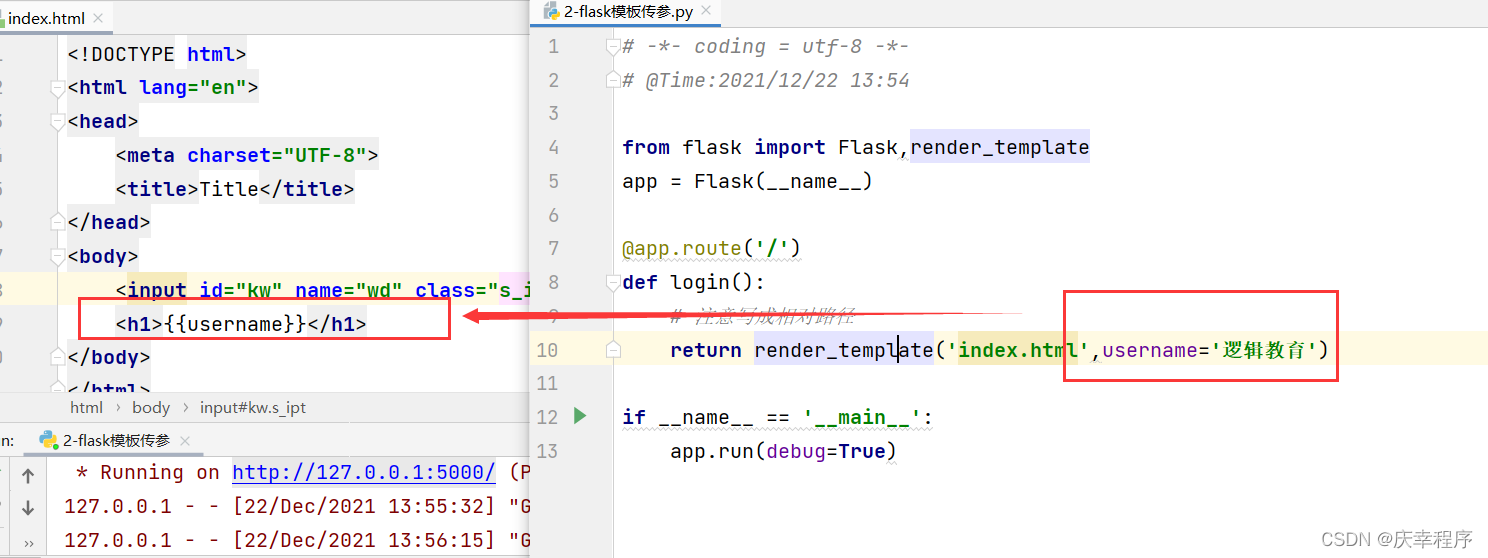The height and width of the screenshot is (558, 1488).
Task: Click the <!DOCTYPE html> line in index.html
Action: [157, 54]
